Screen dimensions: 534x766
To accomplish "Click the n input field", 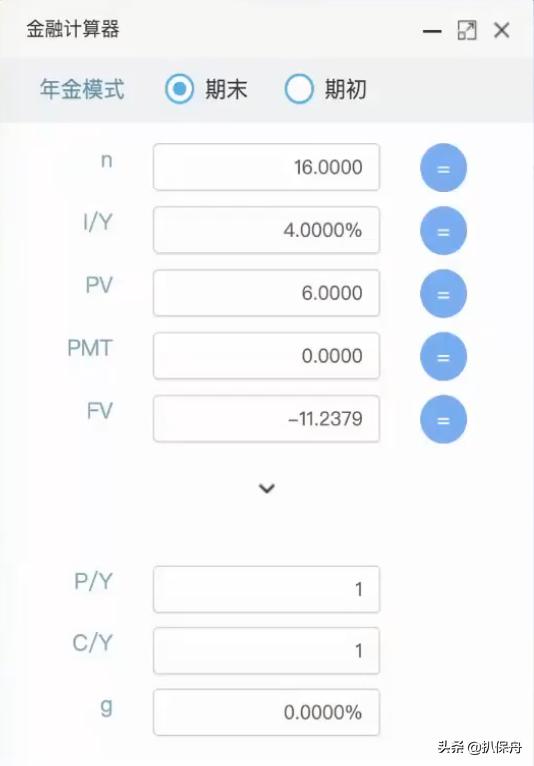I will [266, 167].
